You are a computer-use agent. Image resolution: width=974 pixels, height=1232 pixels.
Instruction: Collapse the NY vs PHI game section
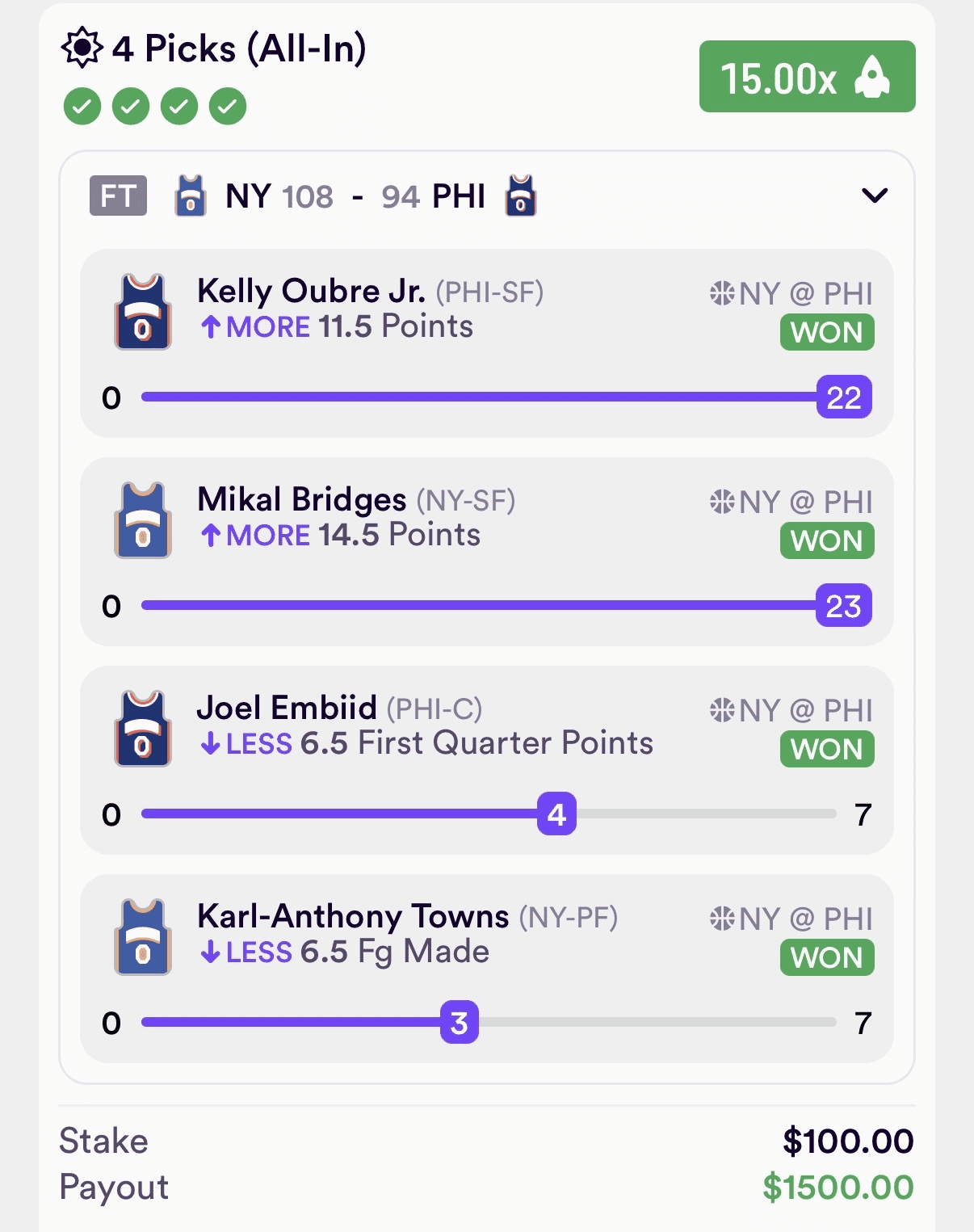875,196
